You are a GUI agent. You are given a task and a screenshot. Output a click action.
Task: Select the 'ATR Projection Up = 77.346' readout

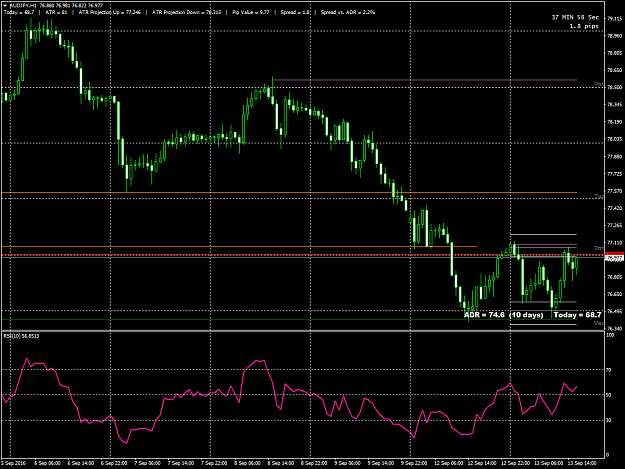(x=110, y=12)
